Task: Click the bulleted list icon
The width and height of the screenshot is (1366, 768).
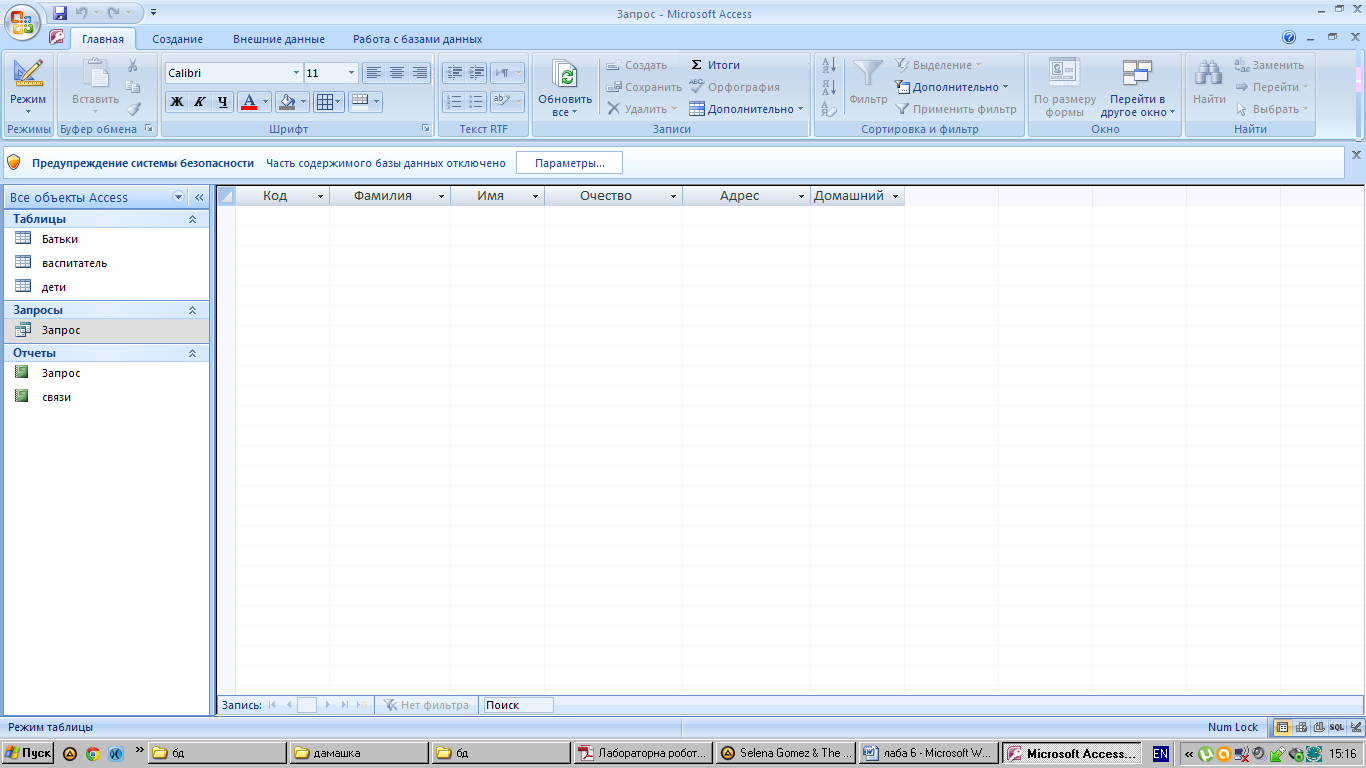Action: 477,102
